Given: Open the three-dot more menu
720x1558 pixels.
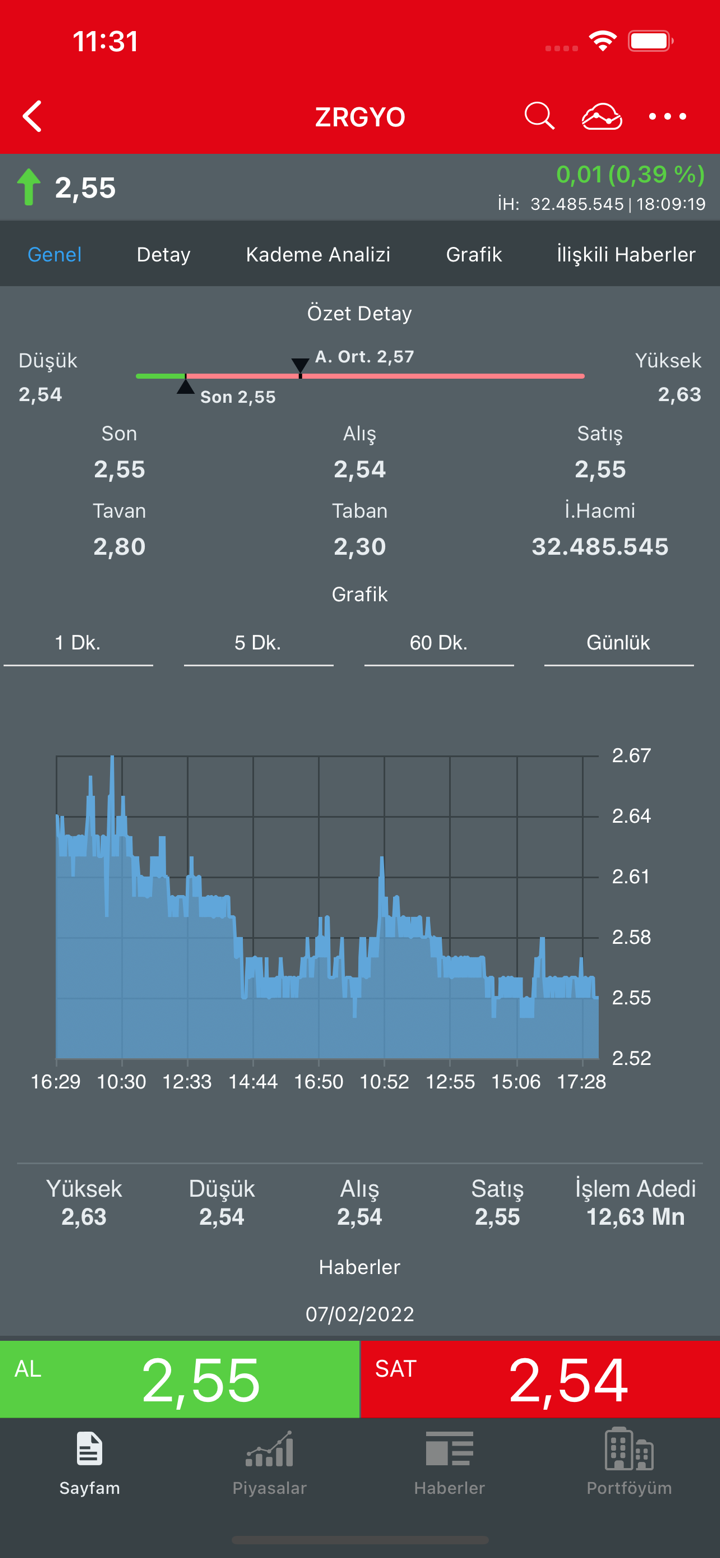Looking at the screenshot, I should coord(667,117).
